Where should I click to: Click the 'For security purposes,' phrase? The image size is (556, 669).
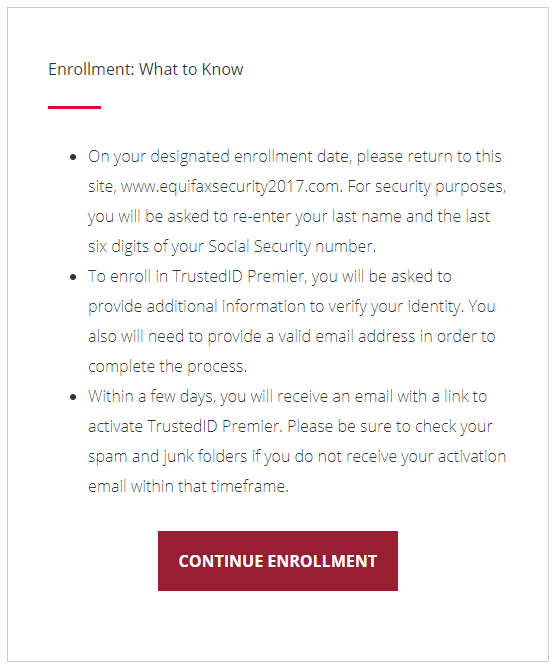coord(426,187)
